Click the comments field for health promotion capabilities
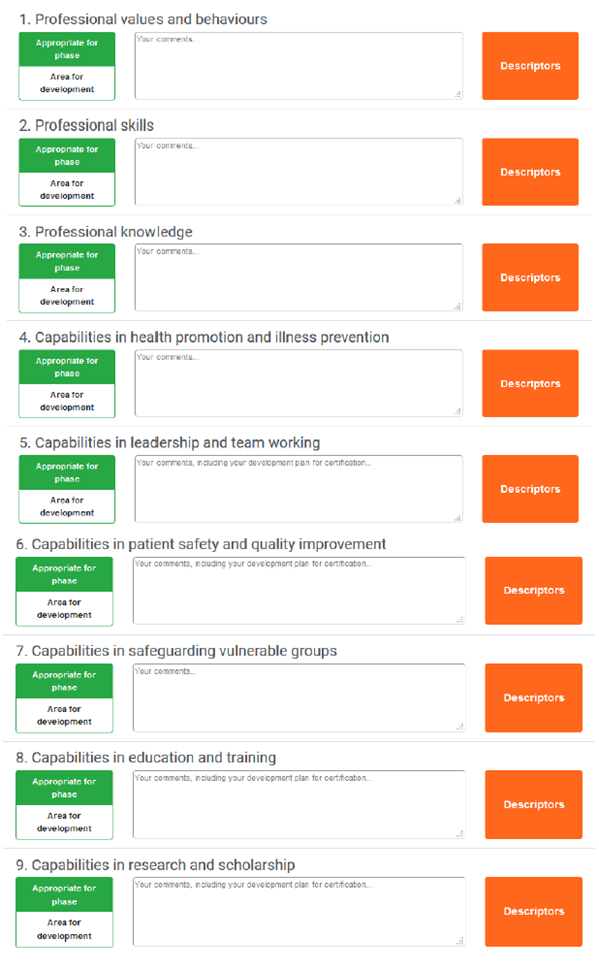This screenshot has height=971, width=599. [x=299, y=383]
